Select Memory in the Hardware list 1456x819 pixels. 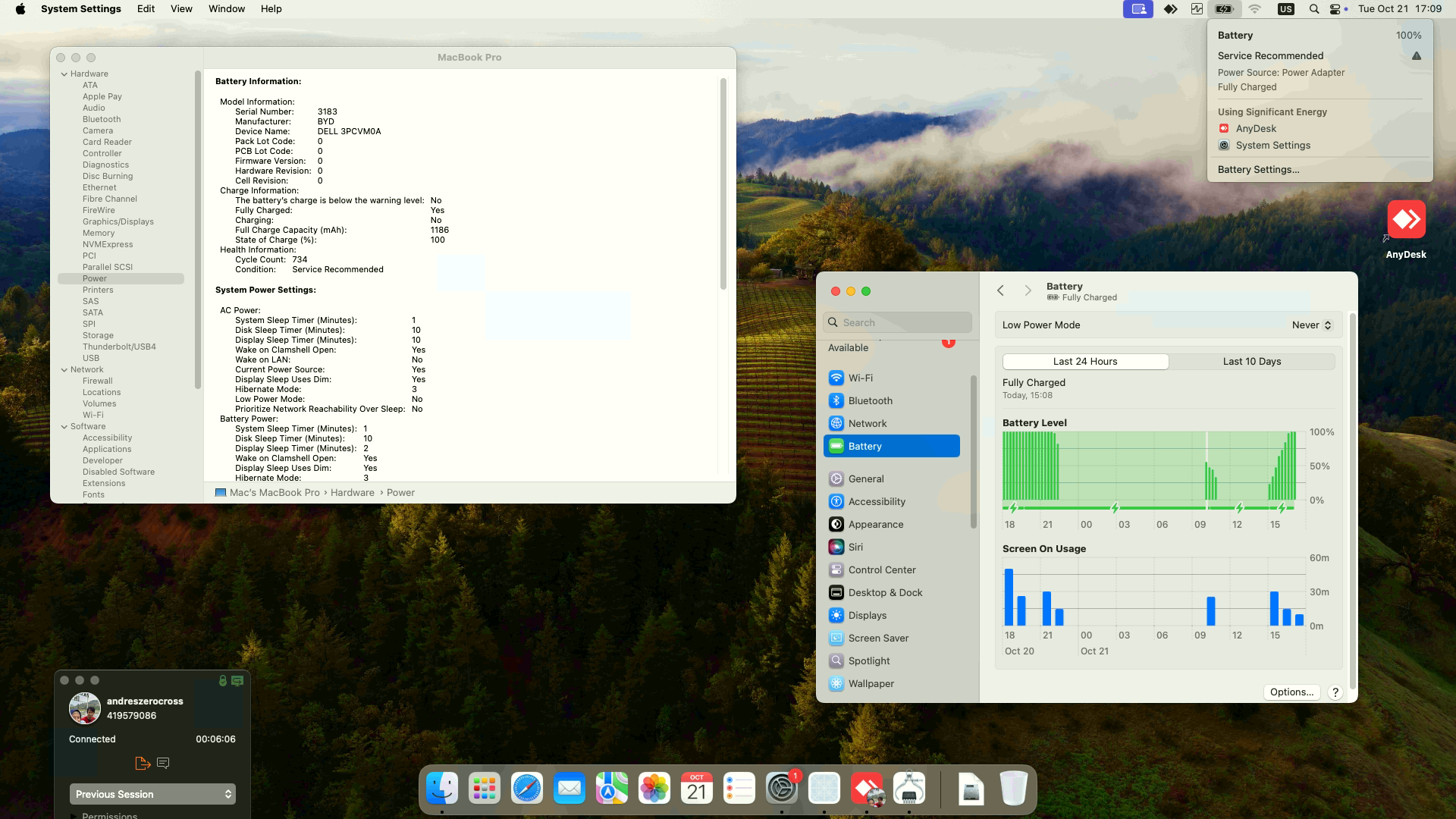point(99,233)
